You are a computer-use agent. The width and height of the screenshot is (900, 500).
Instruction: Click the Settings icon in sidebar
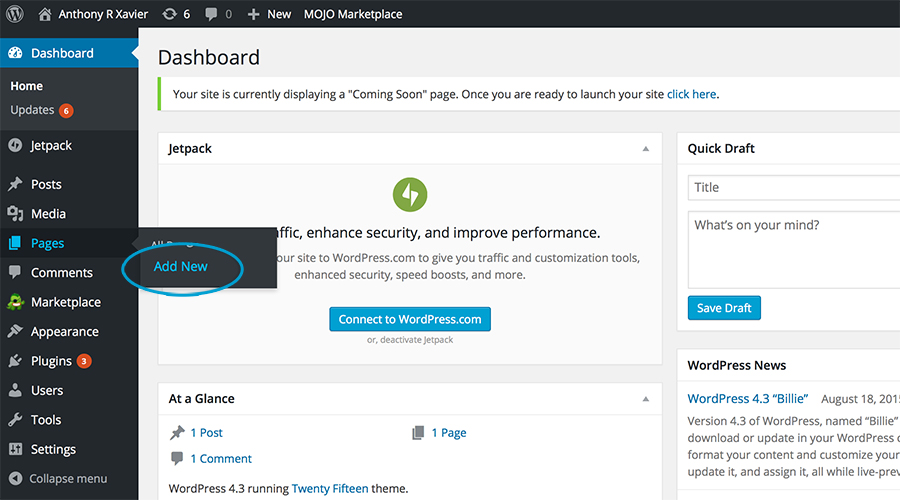15,449
